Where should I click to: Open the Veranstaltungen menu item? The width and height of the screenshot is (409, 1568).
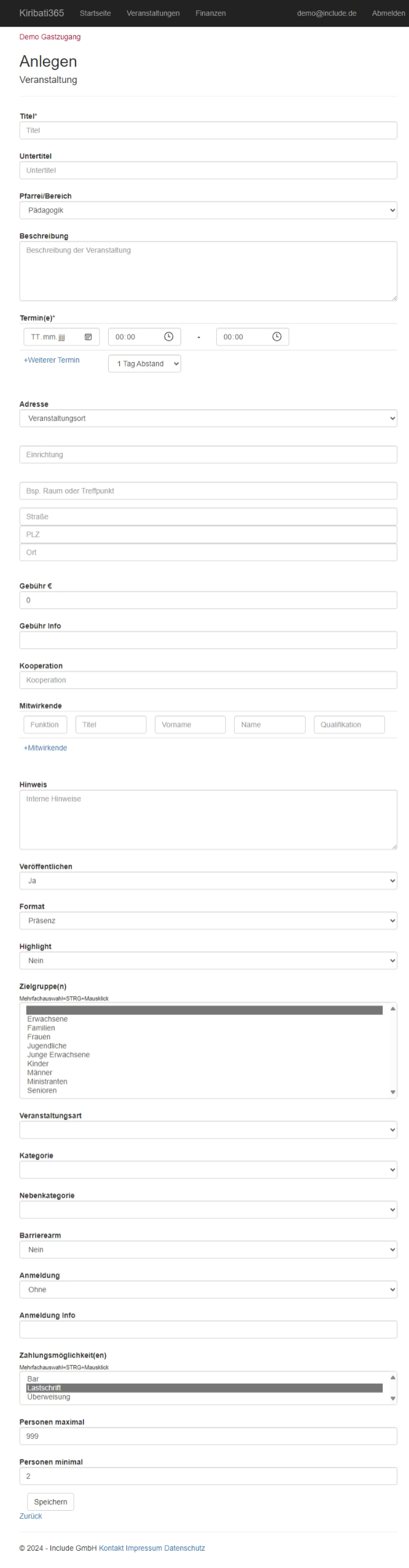coord(153,13)
